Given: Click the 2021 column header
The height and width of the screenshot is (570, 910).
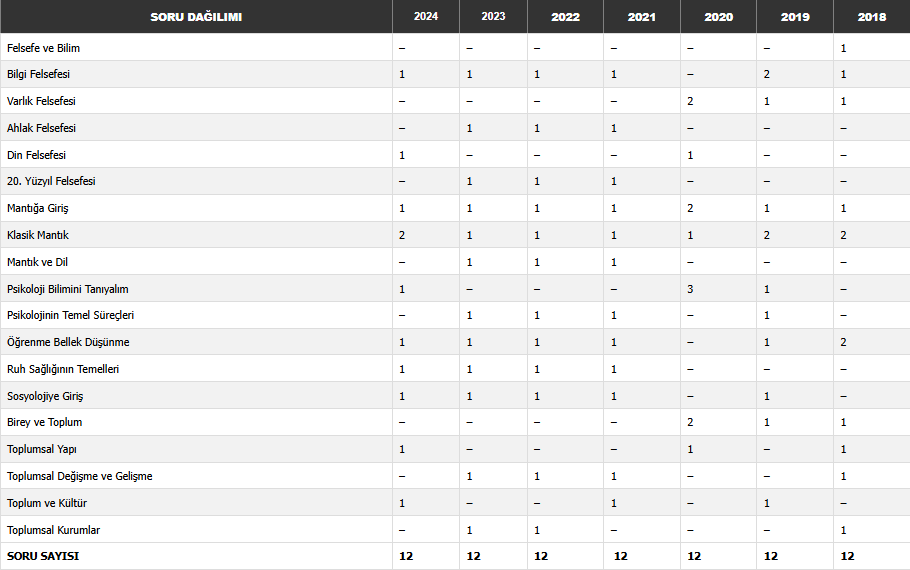Looking at the screenshot, I should (x=643, y=17).
